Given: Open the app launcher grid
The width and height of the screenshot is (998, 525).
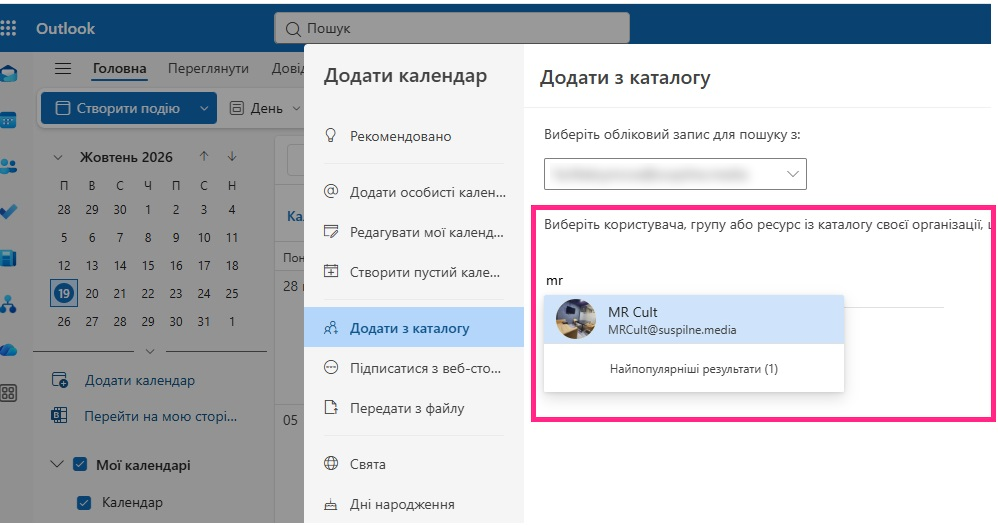Looking at the screenshot, I should [8, 29].
